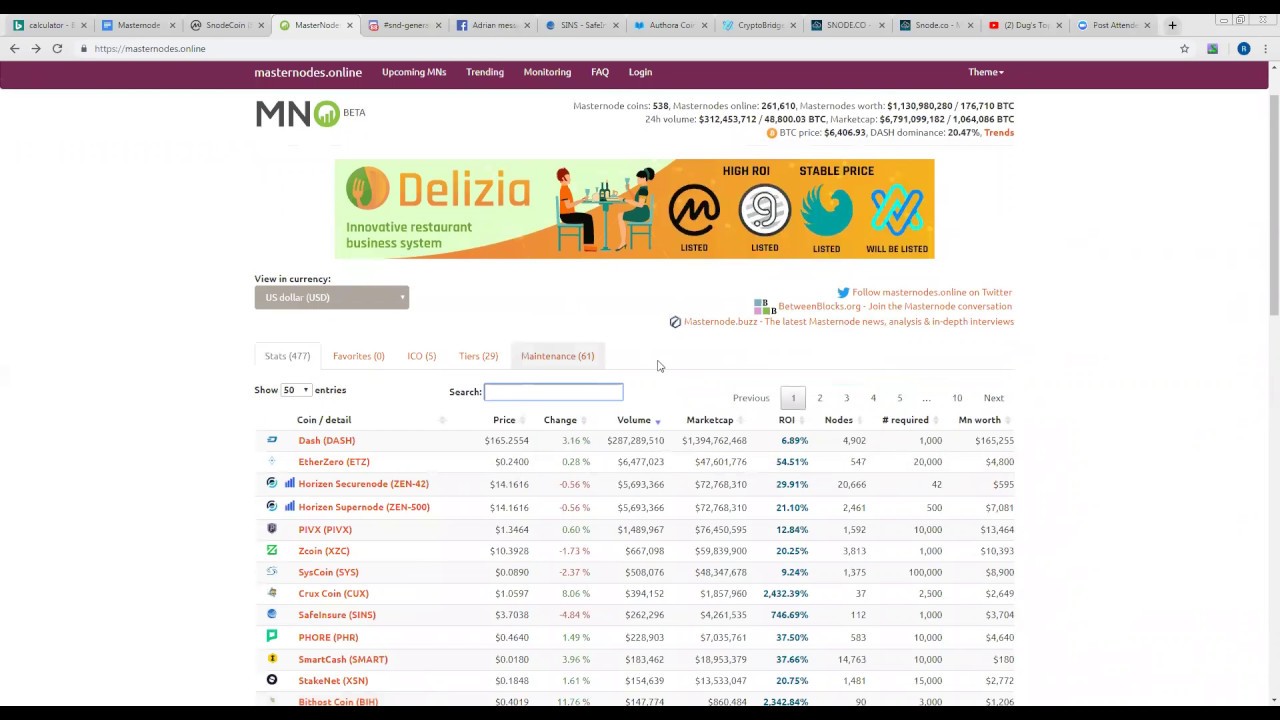Open the US dollar currency selector

point(332,297)
